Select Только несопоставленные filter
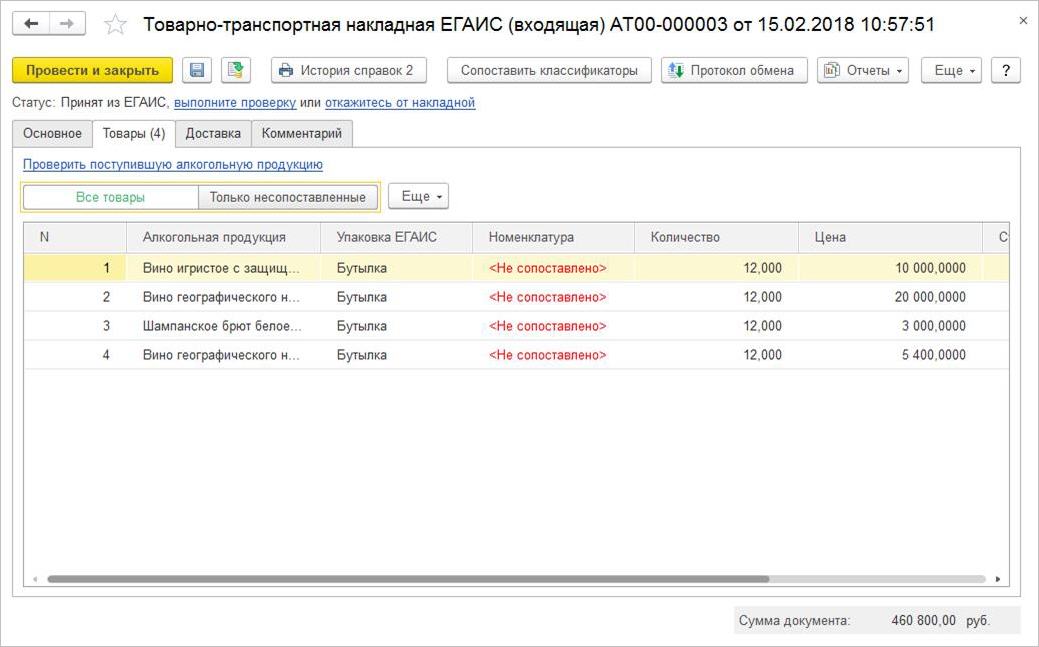The width and height of the screenshot is (1039, 647). 288,197
